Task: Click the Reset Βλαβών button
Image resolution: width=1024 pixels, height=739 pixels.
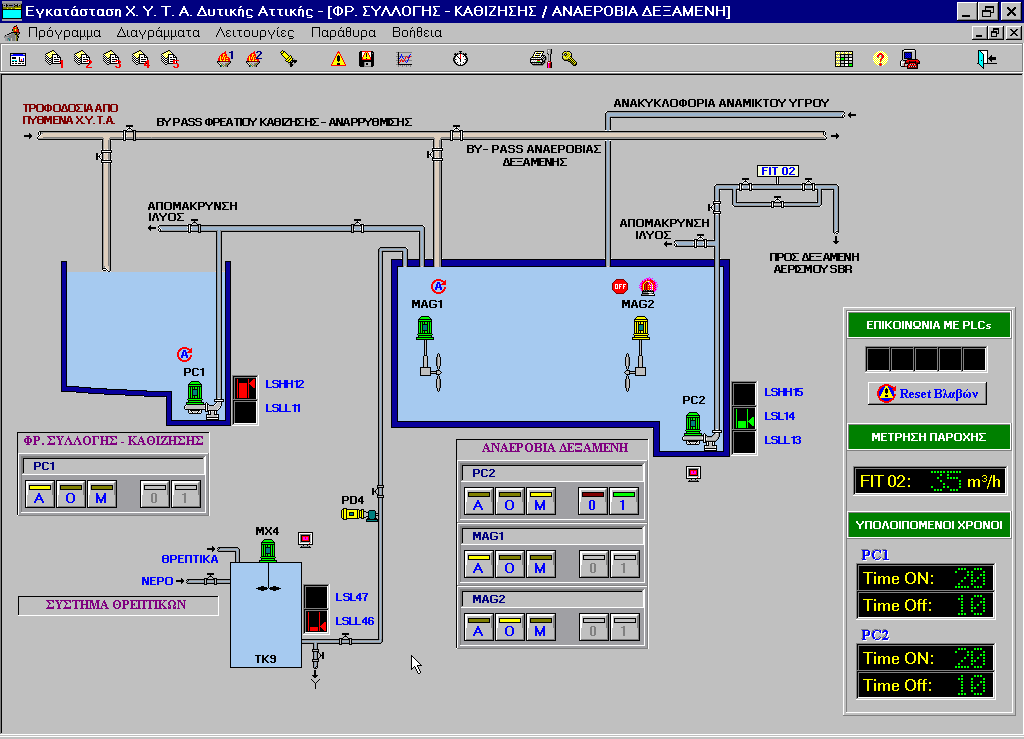Action: (x=928, y=393)
